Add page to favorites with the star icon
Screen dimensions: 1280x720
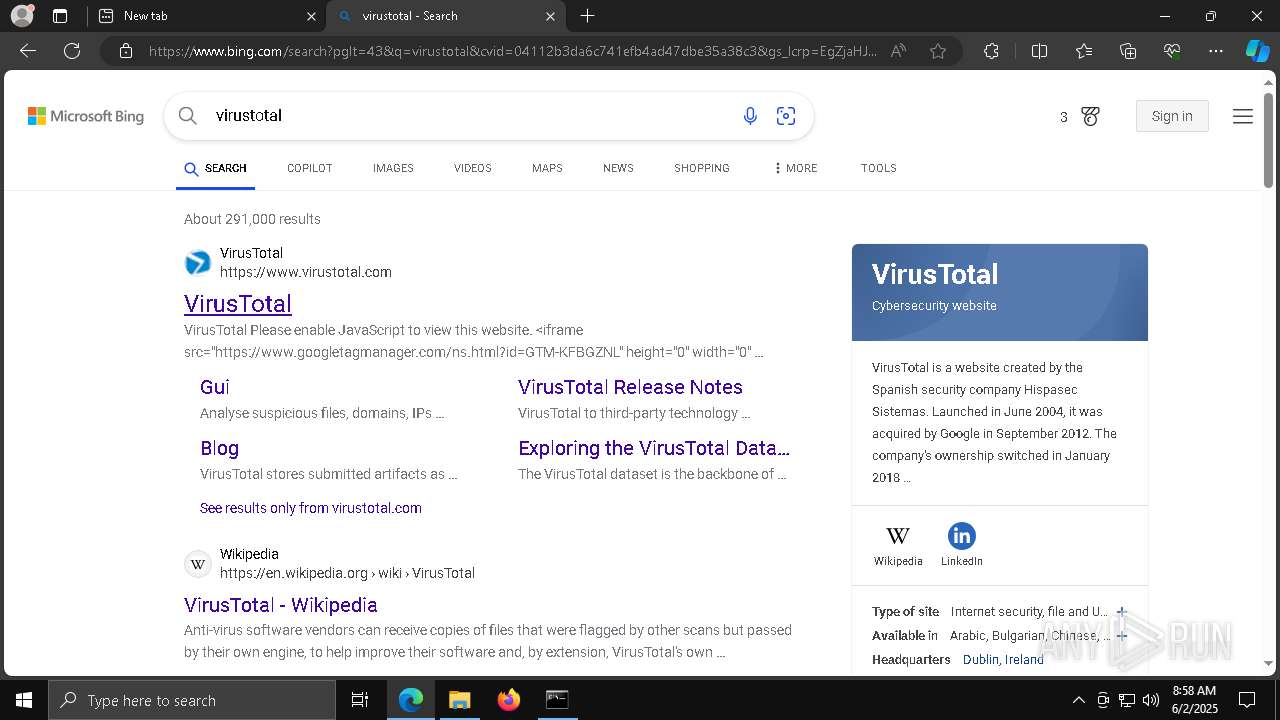[938, 51]
